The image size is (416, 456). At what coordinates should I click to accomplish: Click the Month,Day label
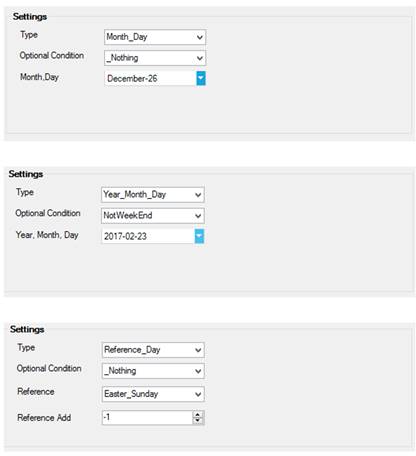coord(39,77)
